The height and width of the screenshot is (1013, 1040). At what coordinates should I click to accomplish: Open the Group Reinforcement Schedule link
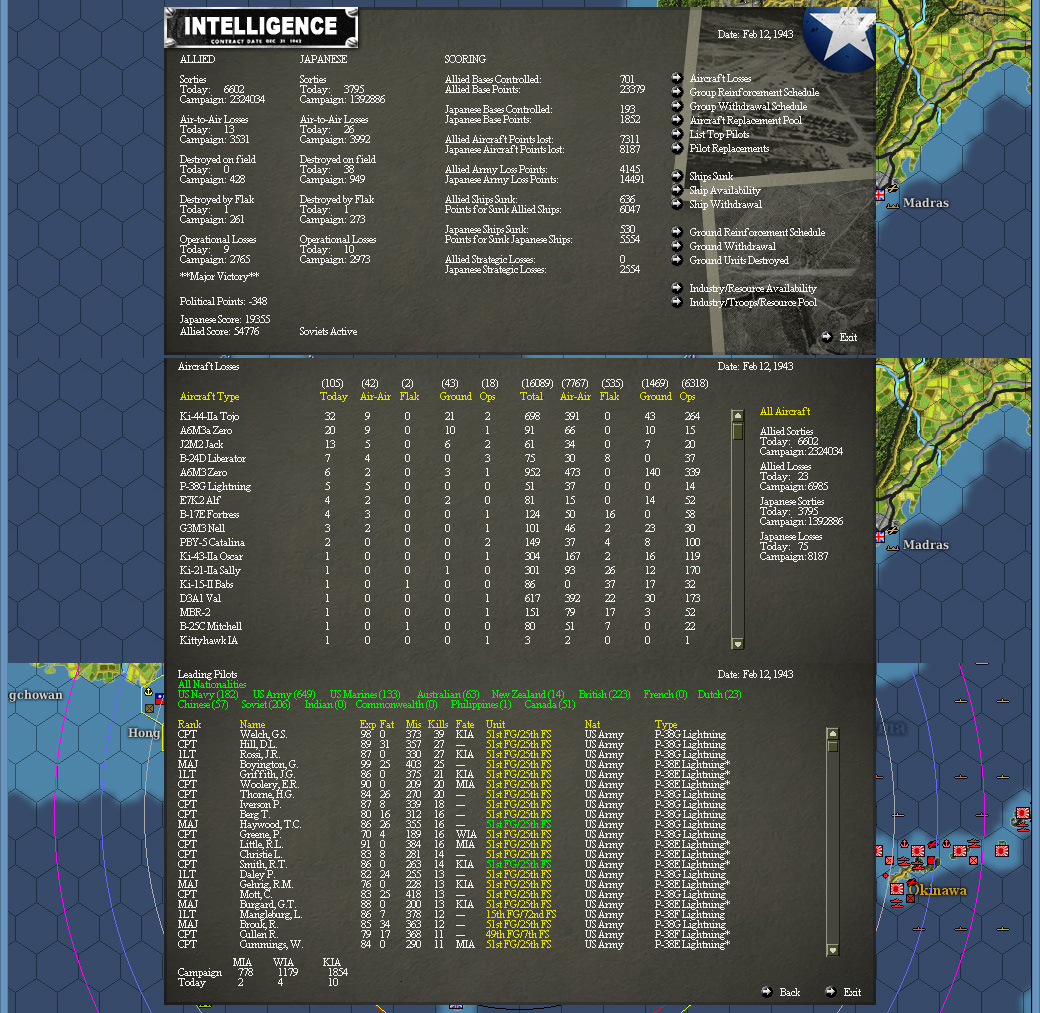754,92
